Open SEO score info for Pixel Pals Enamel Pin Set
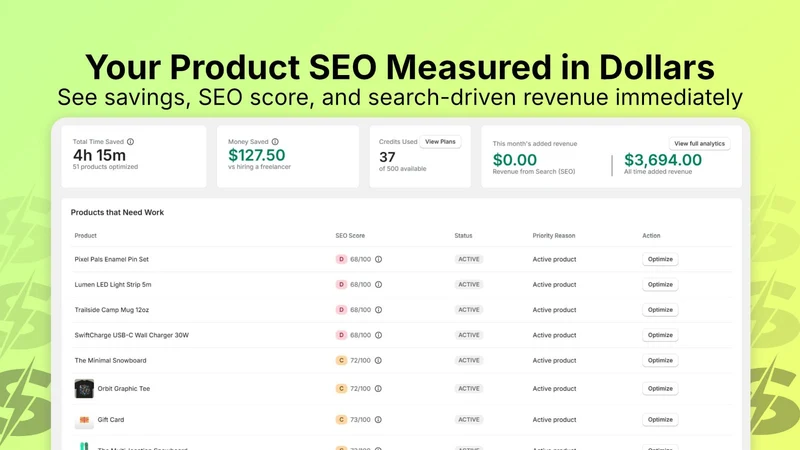The width and height of the screenshot is (800, 450). point(379,259)
